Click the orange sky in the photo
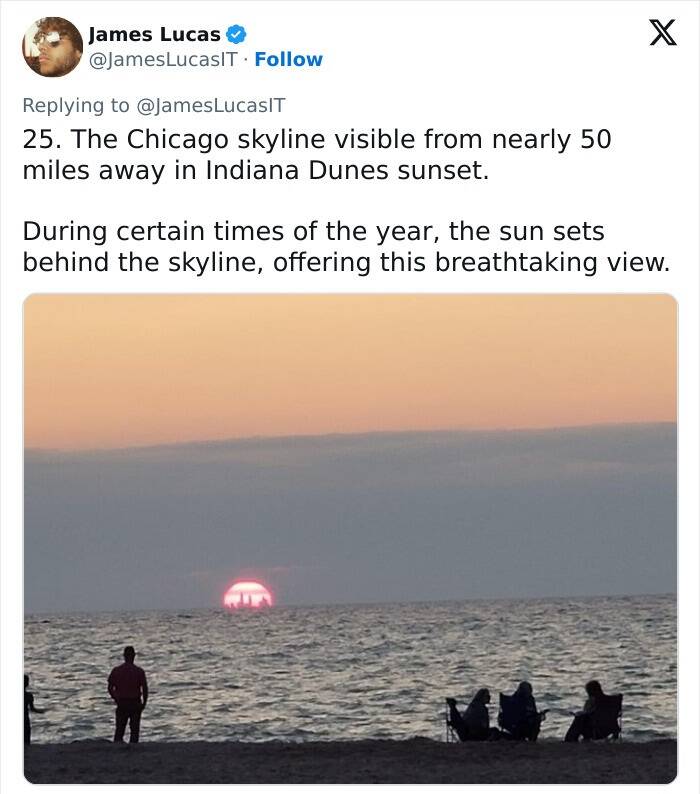 pyautogui.click(x=350, y=360)
